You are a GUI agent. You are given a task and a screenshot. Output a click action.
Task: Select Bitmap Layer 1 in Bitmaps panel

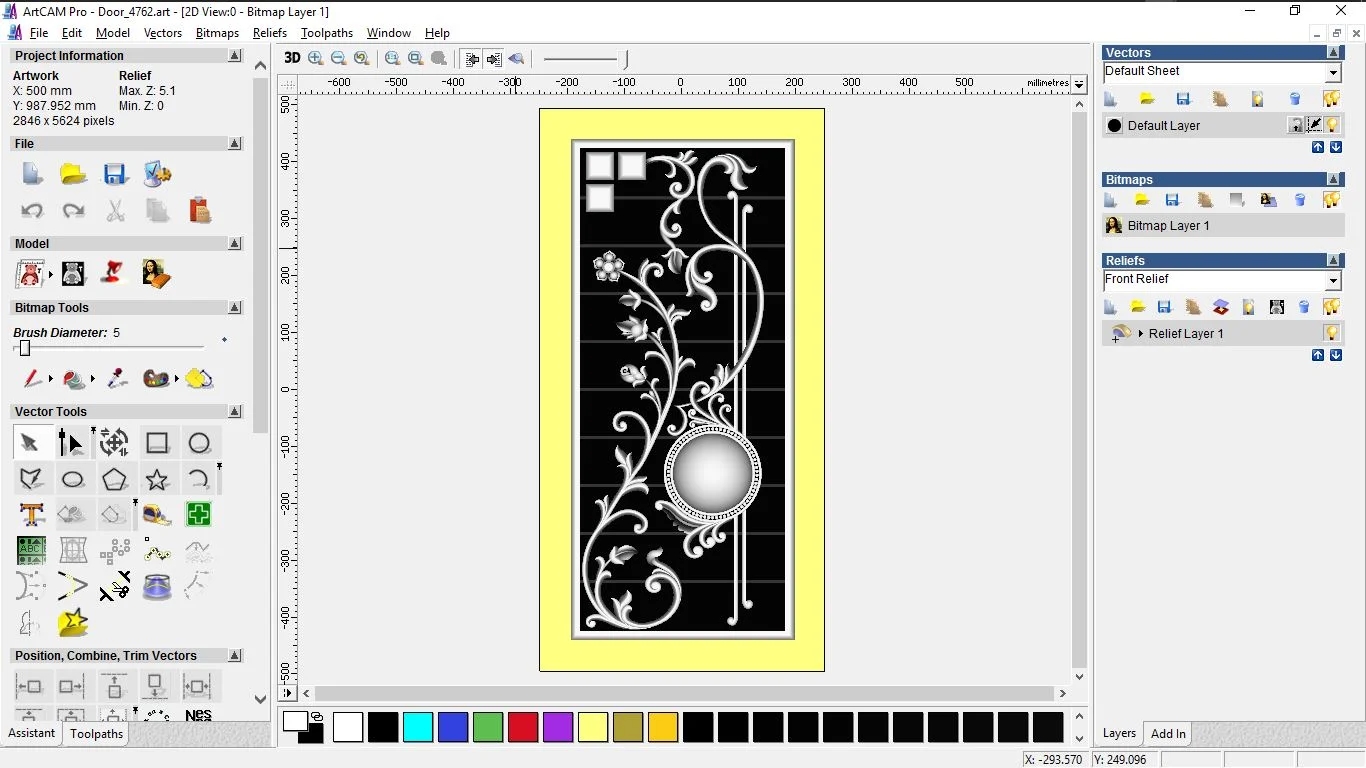(1168, 226)
